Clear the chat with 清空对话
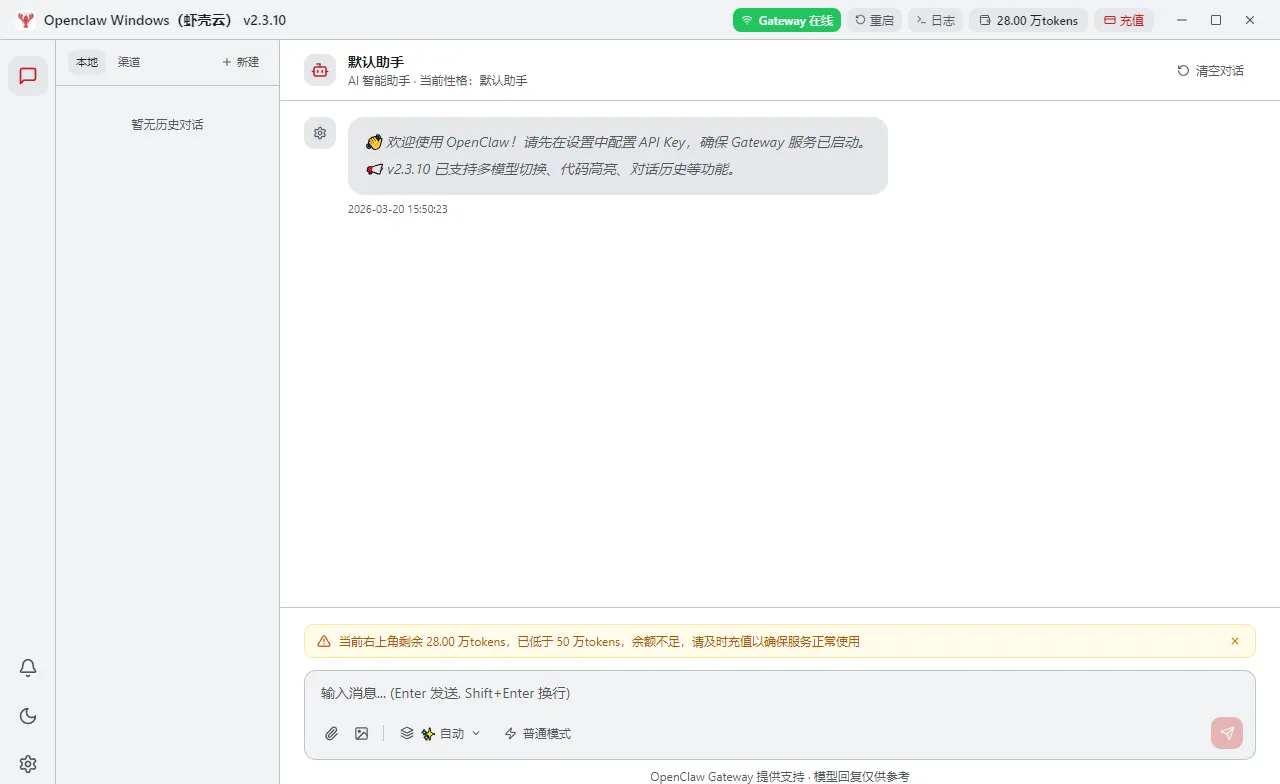Screen dimensions: 1280x784 (x=1211, y=71)
